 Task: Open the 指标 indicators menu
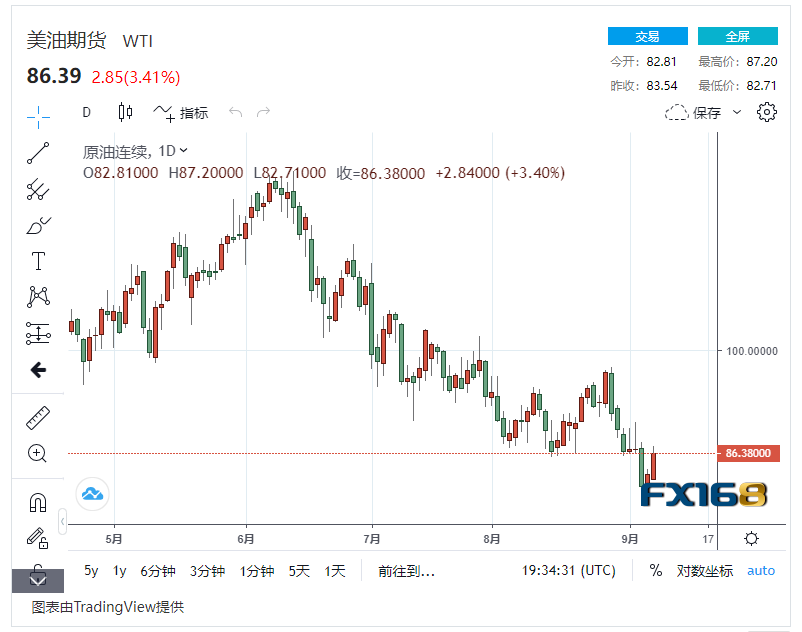point(181,112)
